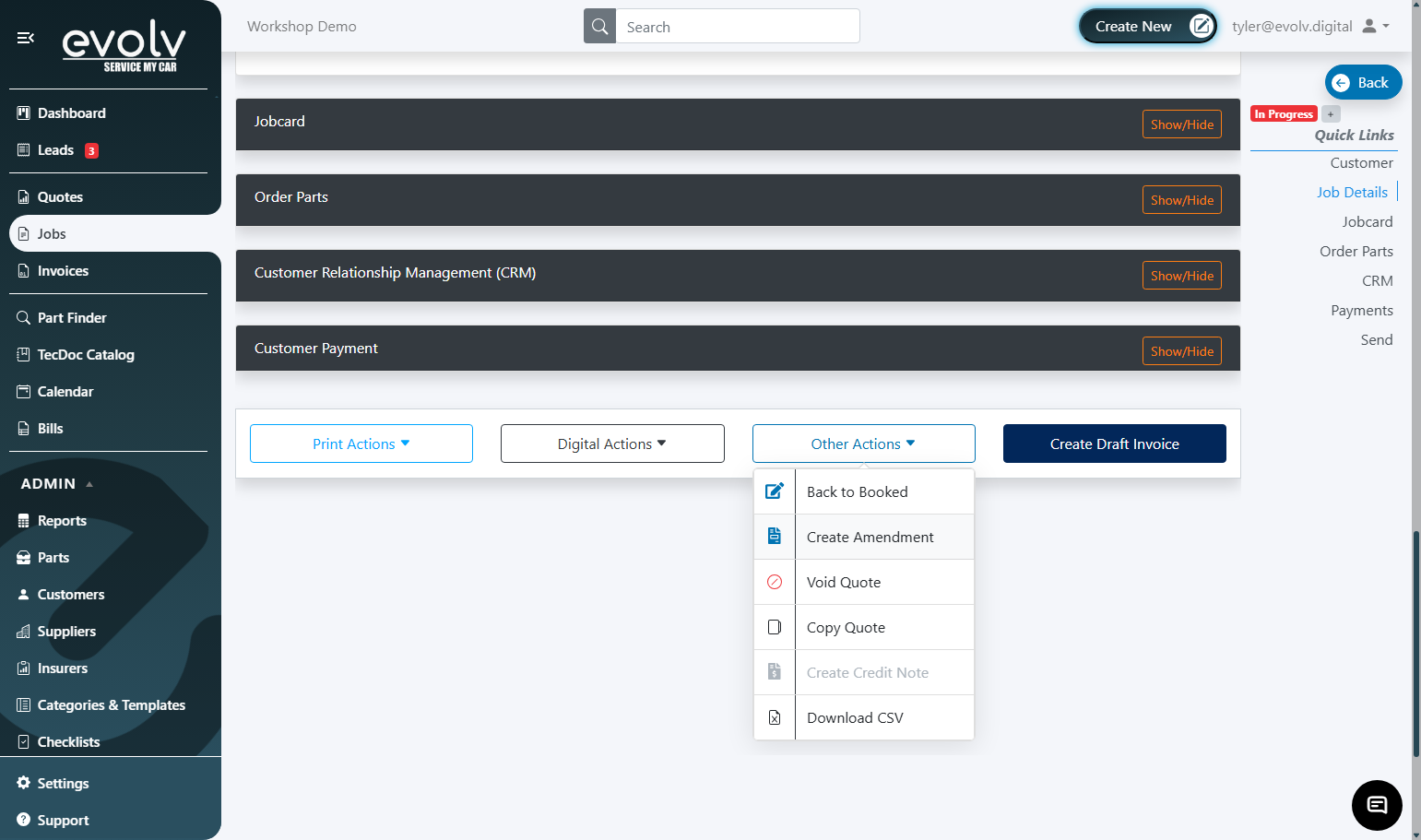Click the plus icon beside In Progress
Screen dimensions: 1421x840
pos(1331,114)
